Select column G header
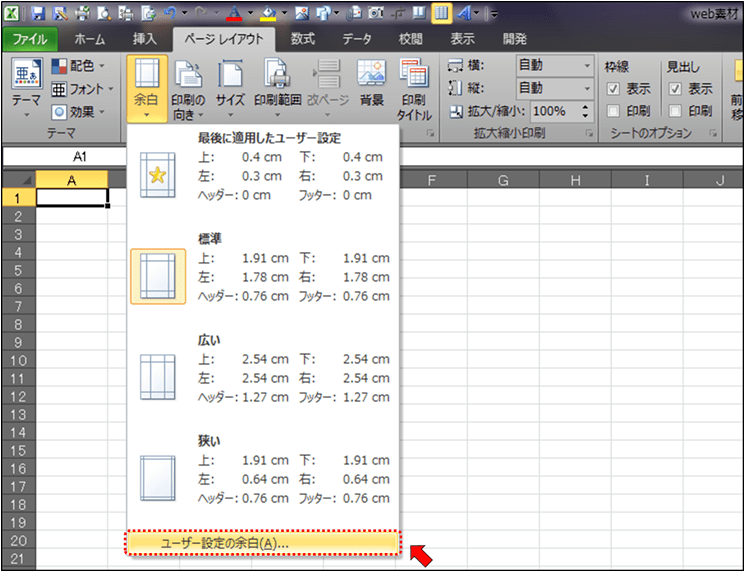The image size is (745, 572). coord(503,181)
